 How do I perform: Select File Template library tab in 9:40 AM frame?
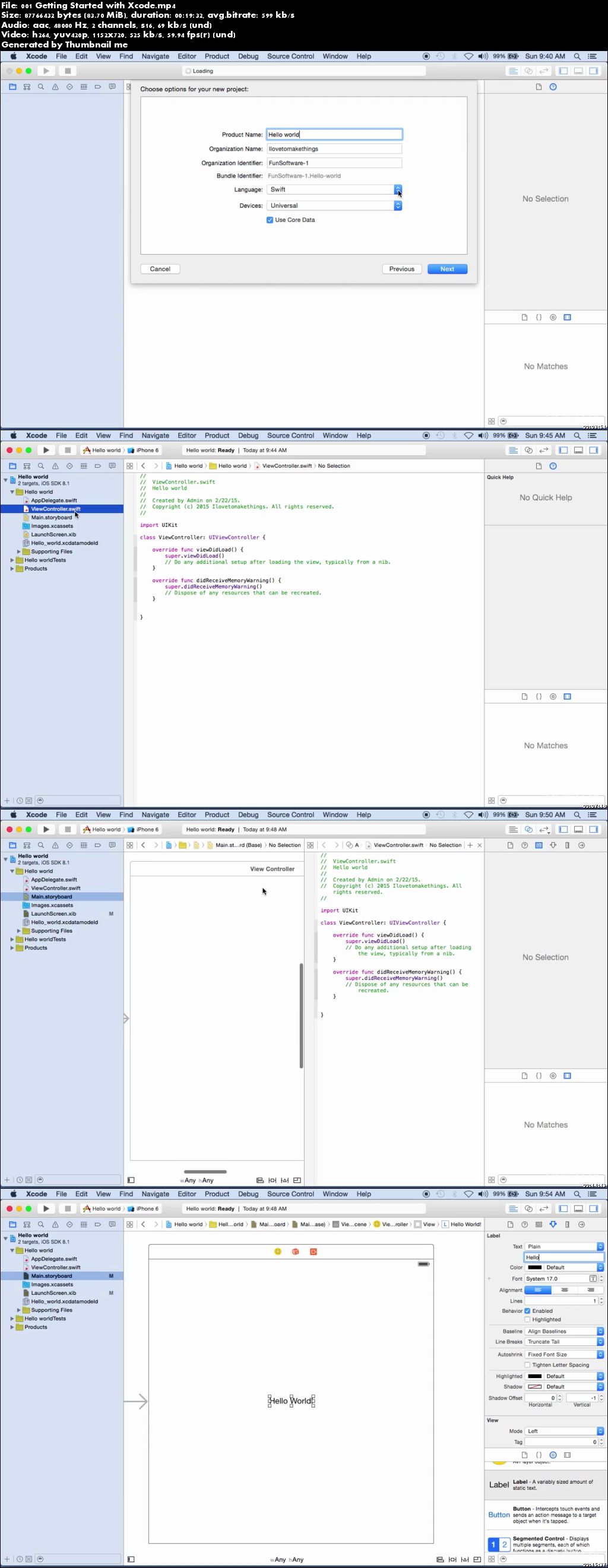pyautogui.click(x=524, y=317)
